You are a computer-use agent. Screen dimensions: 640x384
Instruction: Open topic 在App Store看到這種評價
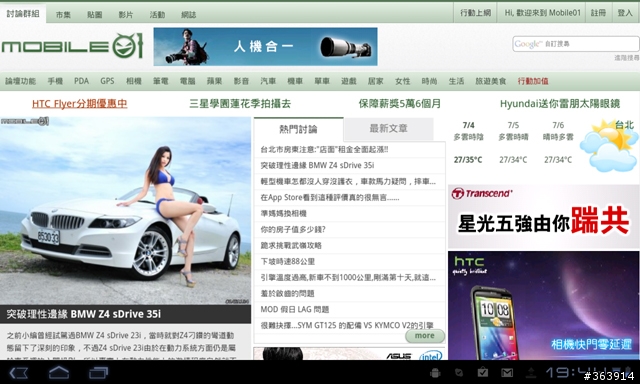pyautogui.click(x=330, y=198)
